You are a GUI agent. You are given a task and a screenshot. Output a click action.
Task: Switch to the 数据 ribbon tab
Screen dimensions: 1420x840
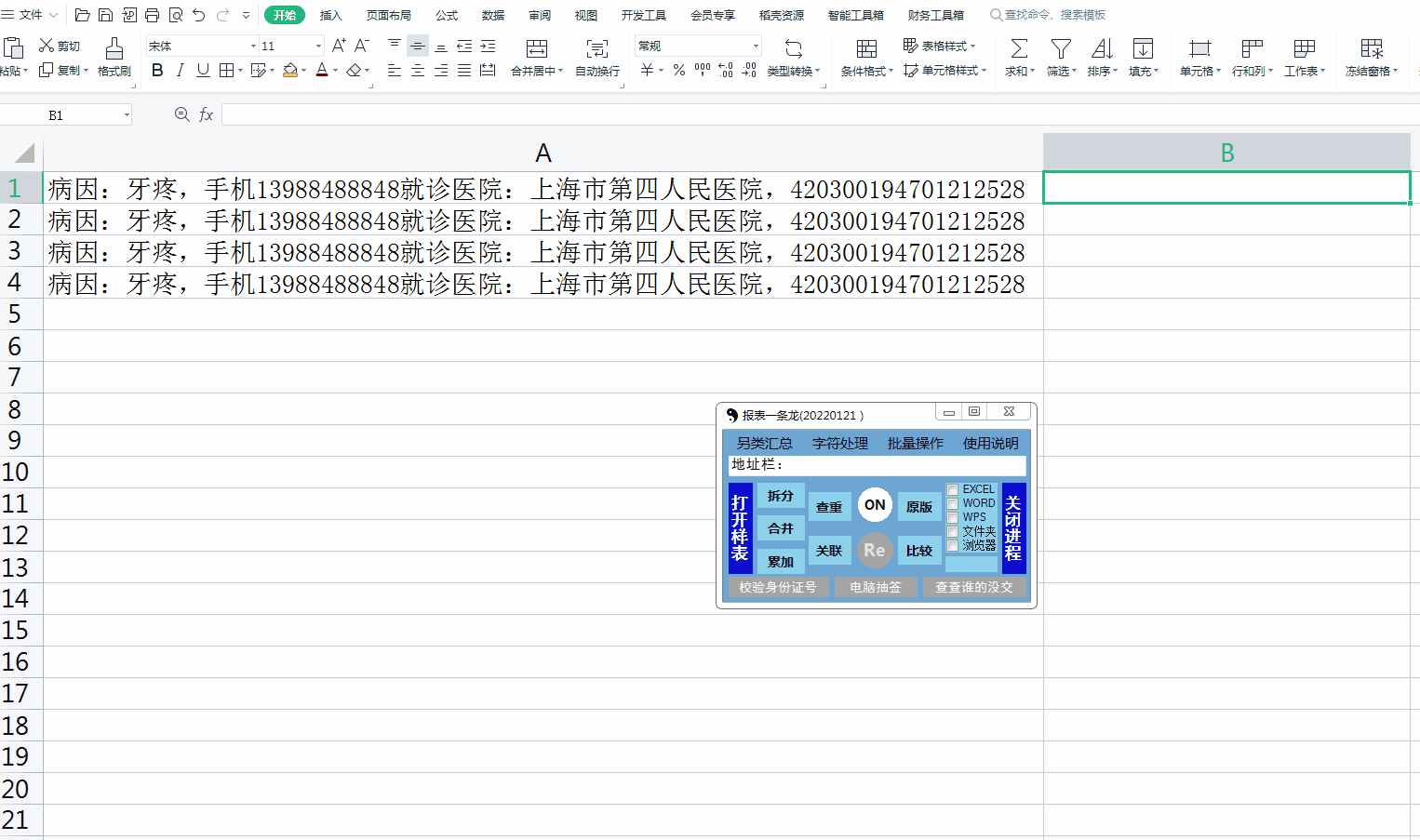point(493,15)
